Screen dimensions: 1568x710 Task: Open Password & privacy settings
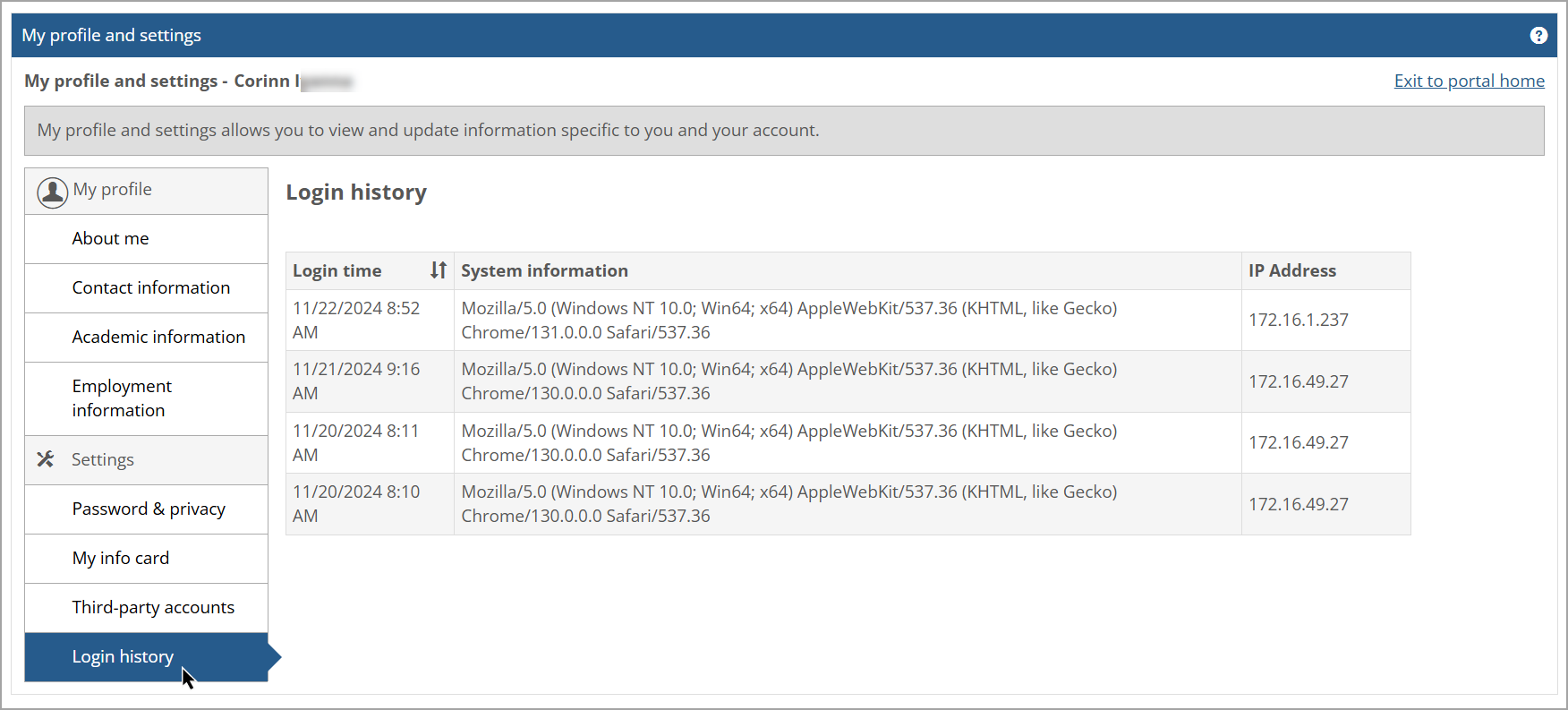coord(149,509)
